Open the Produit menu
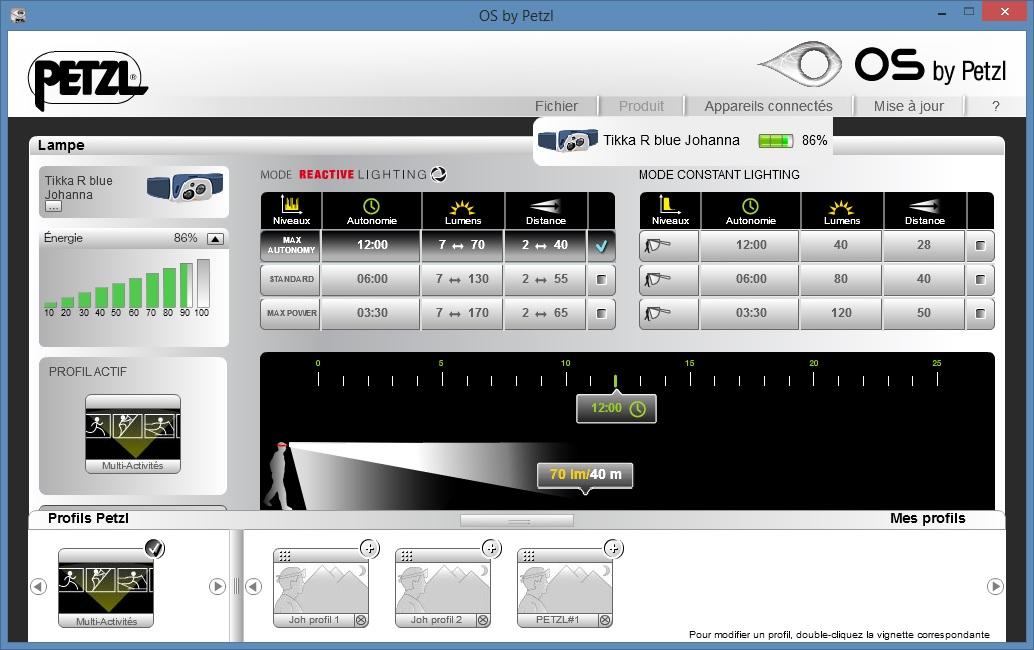Screen dimensions: 1034x650 tap(641, 106)
